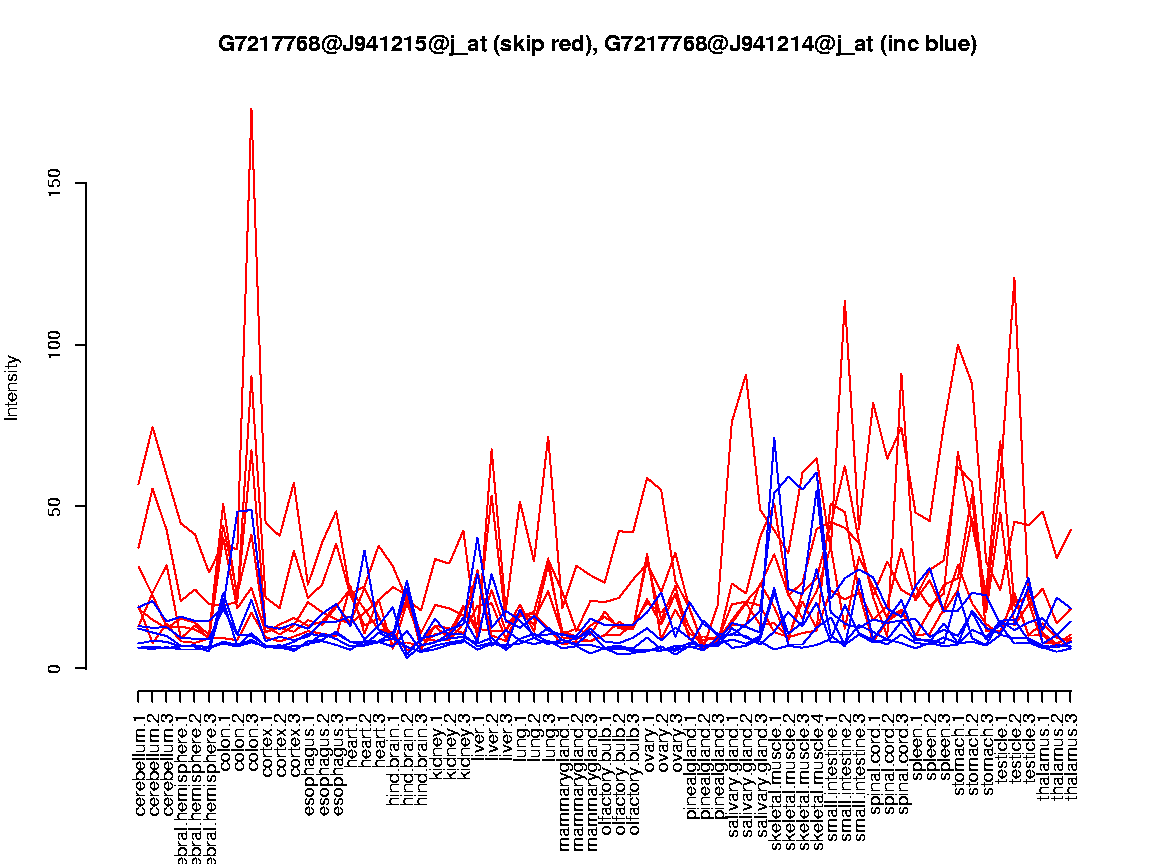Click the red peak above small.intestine.2
Screen dimensions: 1152x864
(x=845, y=300)
